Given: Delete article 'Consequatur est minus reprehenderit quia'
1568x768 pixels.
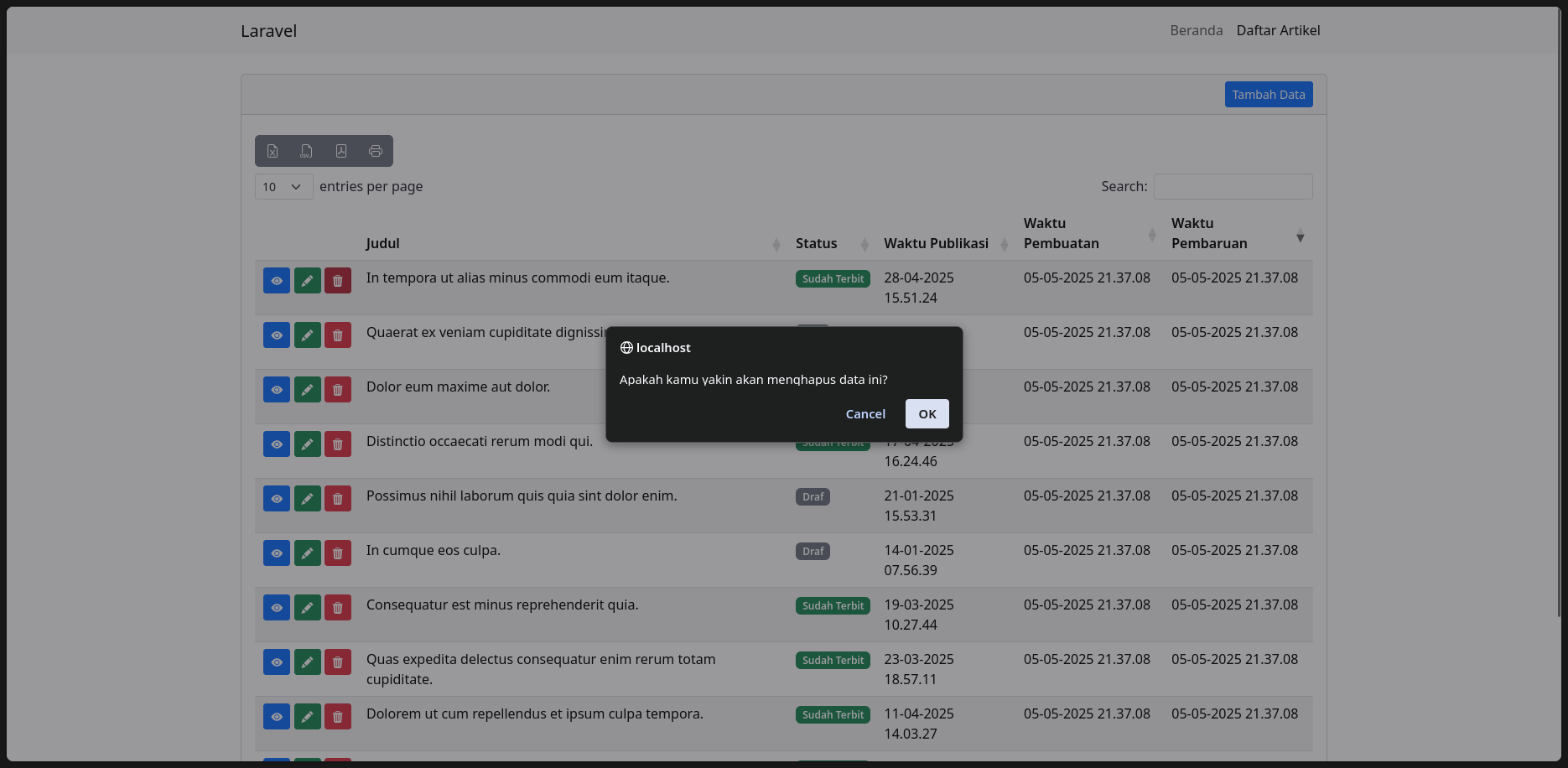Looking at the screenshot, I should (338, 608).
